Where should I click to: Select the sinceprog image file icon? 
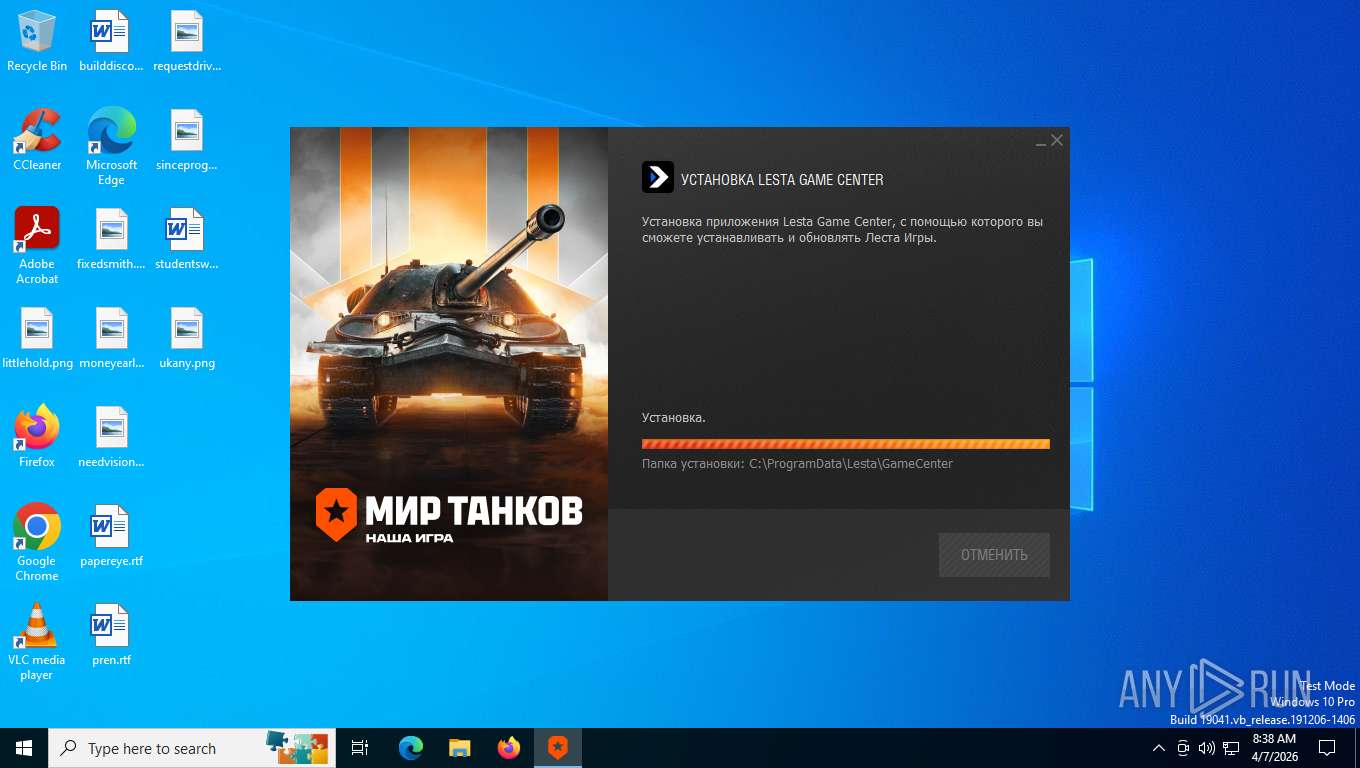187,140
